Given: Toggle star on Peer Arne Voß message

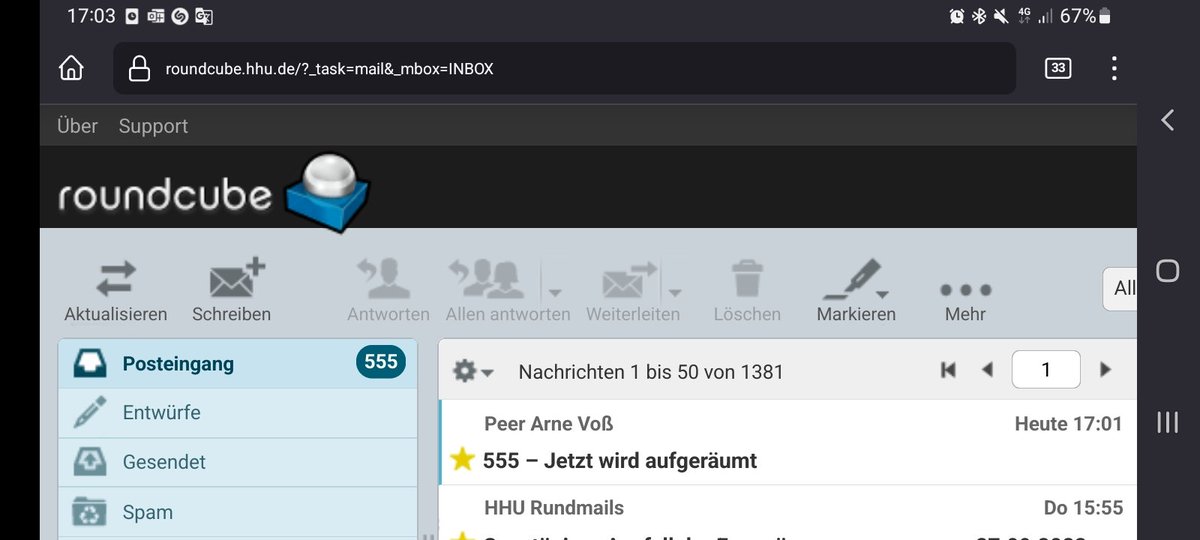Looking at the screenshot, I should tap(461, 460).
